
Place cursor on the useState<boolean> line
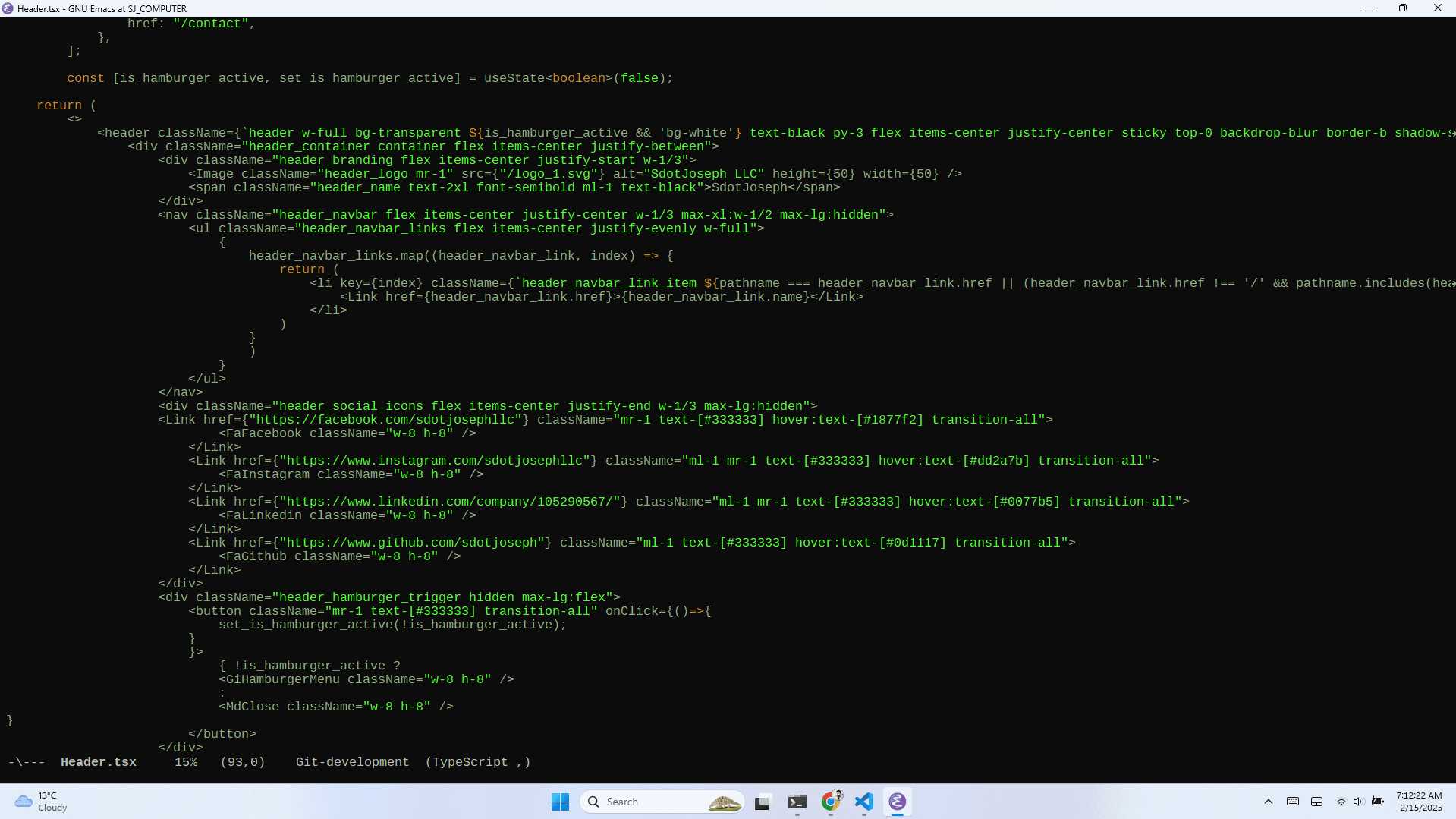coord(370,78)
